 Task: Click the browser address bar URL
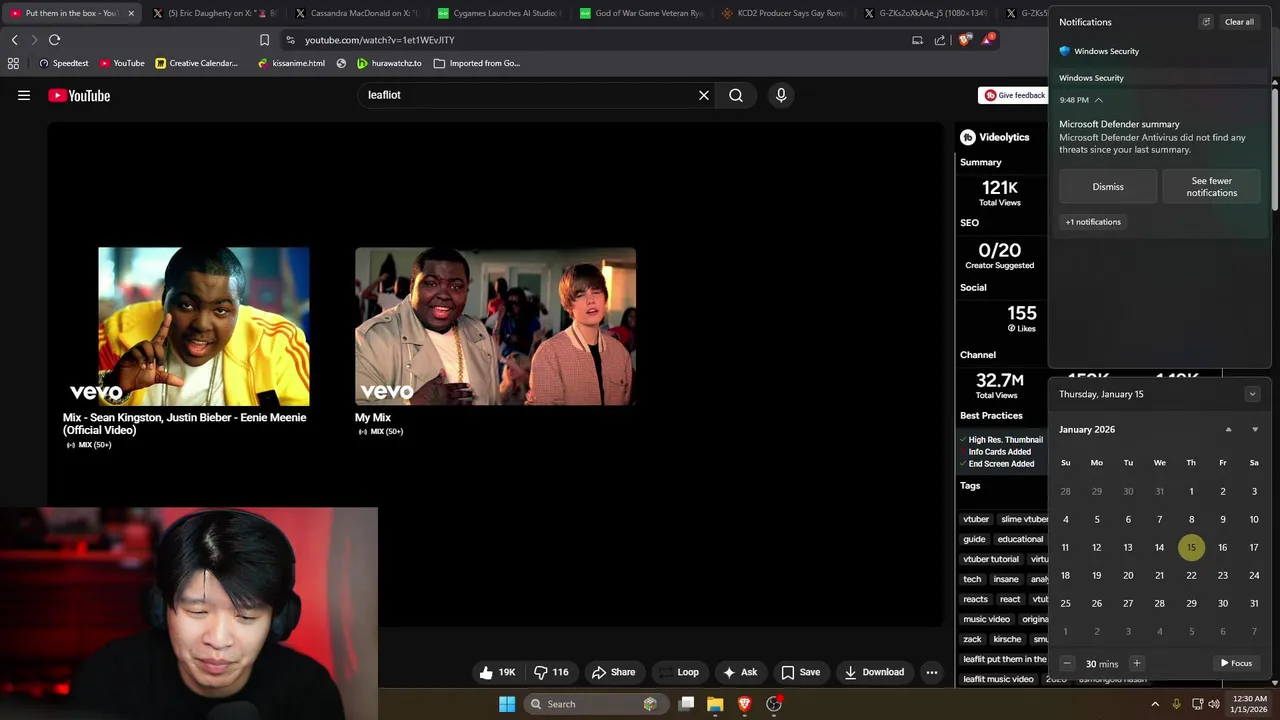point(380,40)
